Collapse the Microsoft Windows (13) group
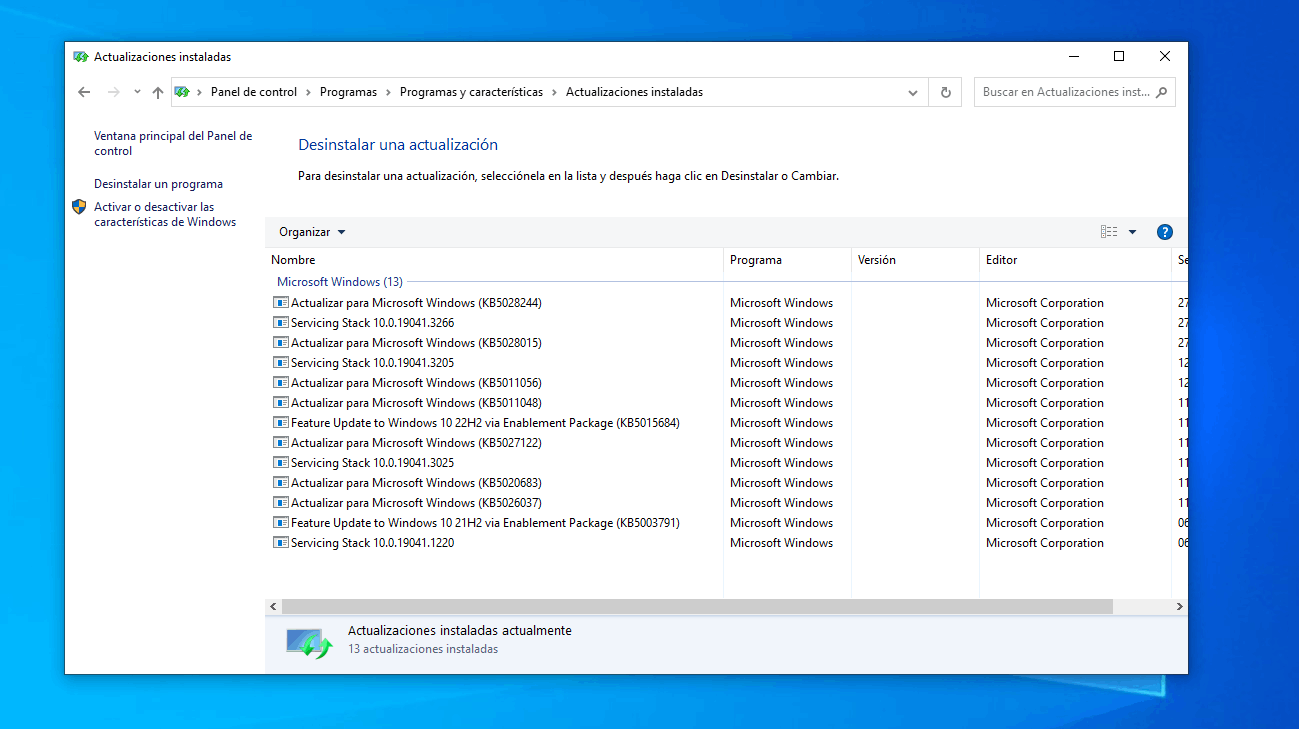 pos(340,282)
